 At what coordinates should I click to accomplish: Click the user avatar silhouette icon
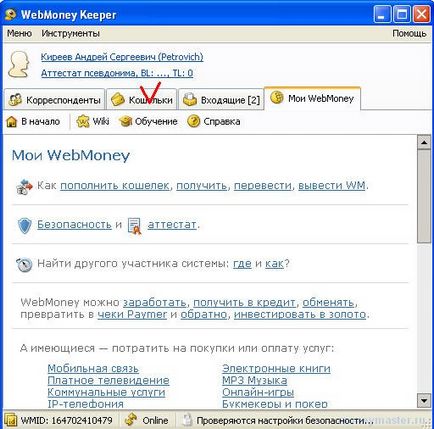19,64
